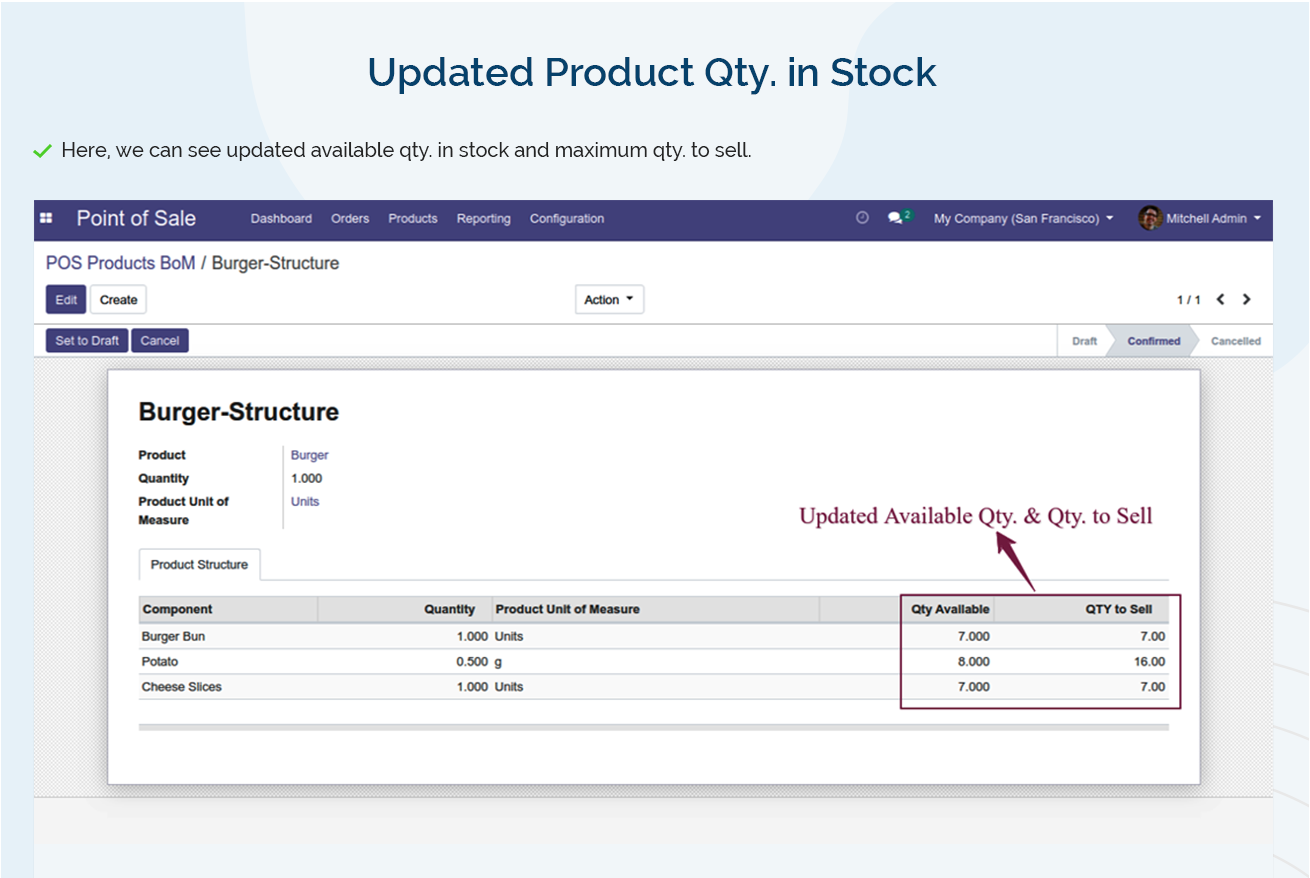
Task: Click the POS Products BoM breadcrumb
Action: [x=120, y=263]
